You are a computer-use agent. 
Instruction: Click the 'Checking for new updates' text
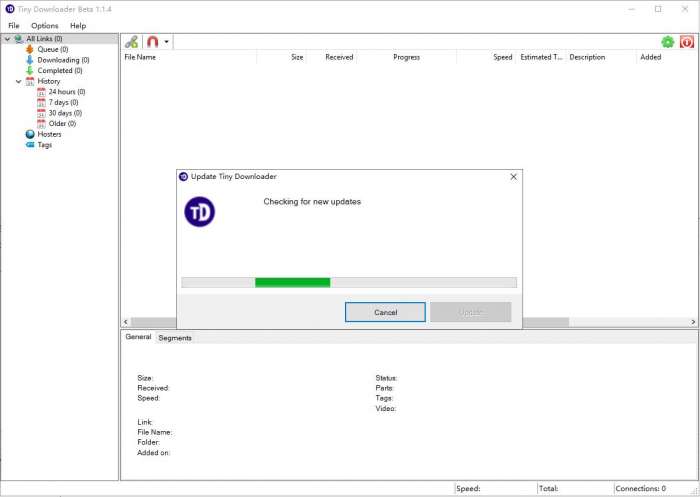pyautogui.click(x=312, y=202)
